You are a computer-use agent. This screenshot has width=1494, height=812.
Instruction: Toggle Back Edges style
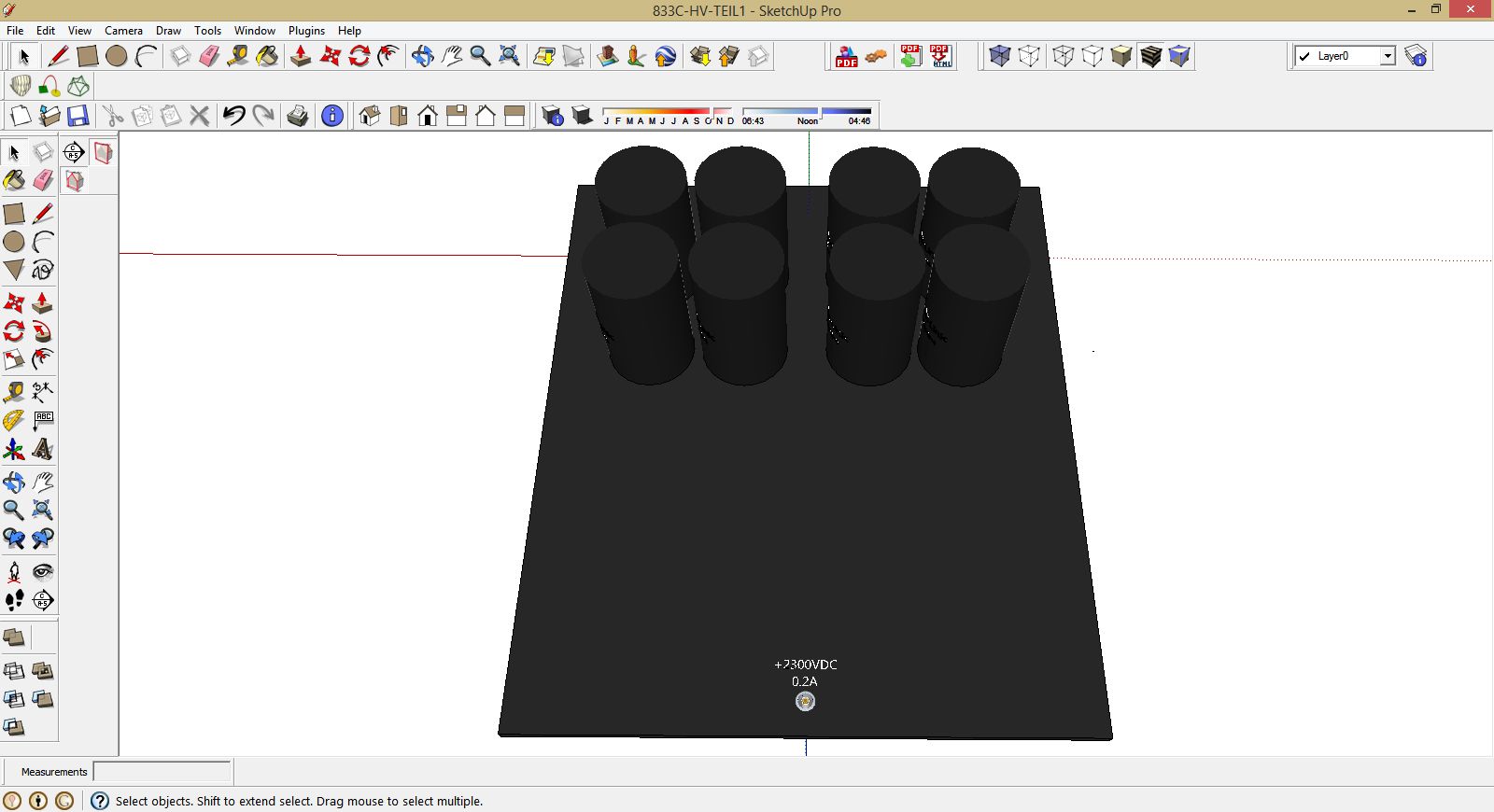pyautogui.click(x=1029, y=56)
